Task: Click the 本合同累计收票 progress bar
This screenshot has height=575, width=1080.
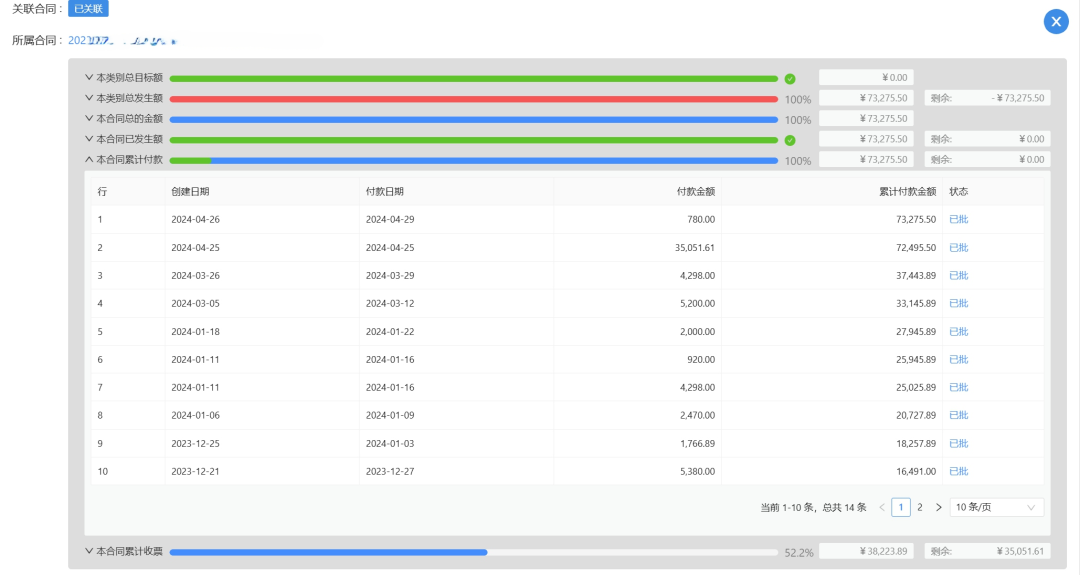Action: 473,551
